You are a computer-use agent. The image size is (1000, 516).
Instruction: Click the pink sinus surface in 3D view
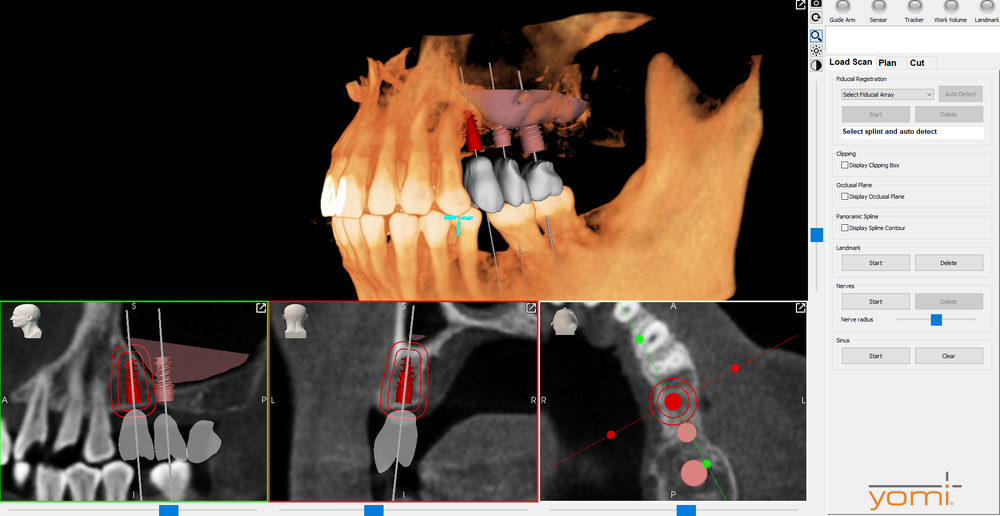523,107
